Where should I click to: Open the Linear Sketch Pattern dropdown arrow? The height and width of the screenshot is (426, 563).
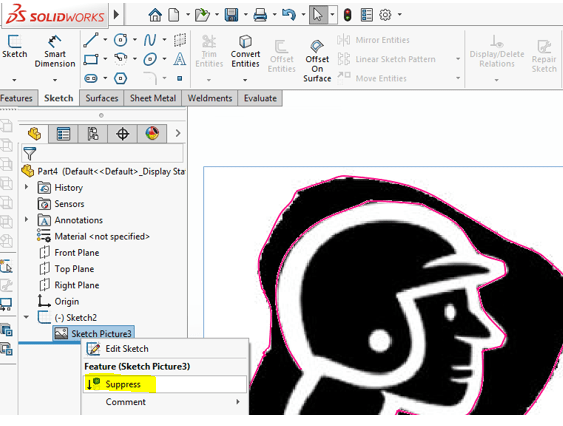[x=458, y=59]
